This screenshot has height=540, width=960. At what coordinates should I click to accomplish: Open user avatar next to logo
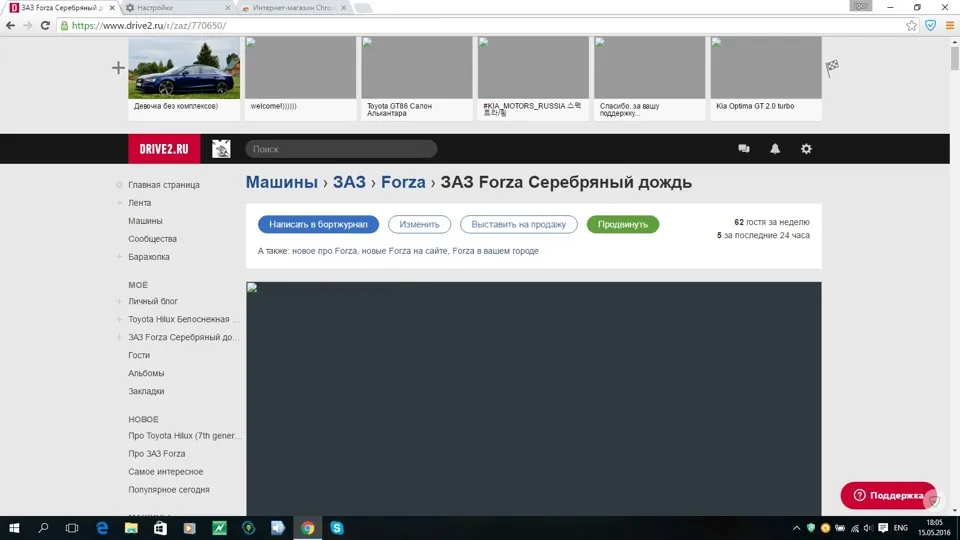[x=221, y=149]
